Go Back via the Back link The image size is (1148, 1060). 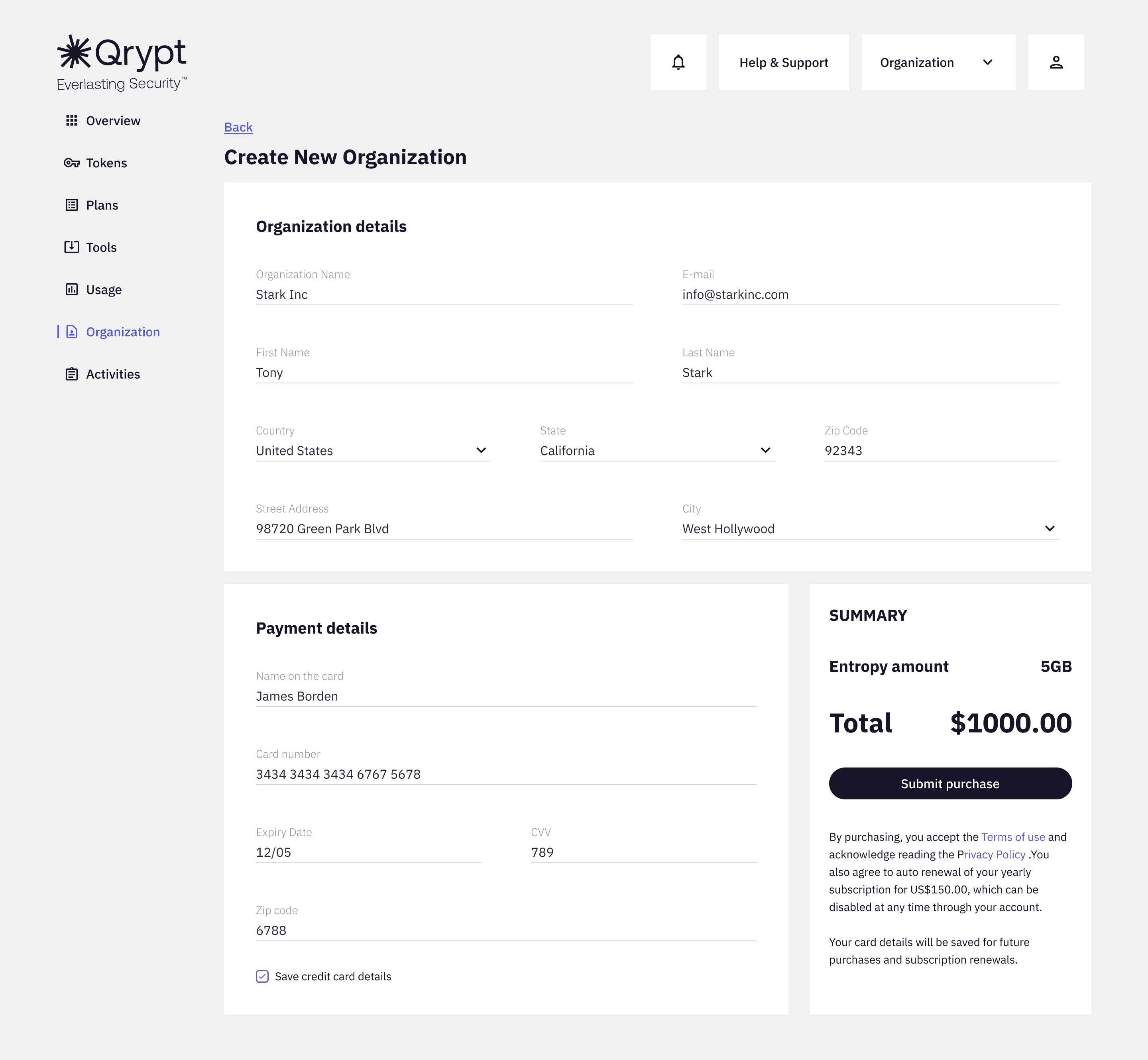(x=238, y=127)
